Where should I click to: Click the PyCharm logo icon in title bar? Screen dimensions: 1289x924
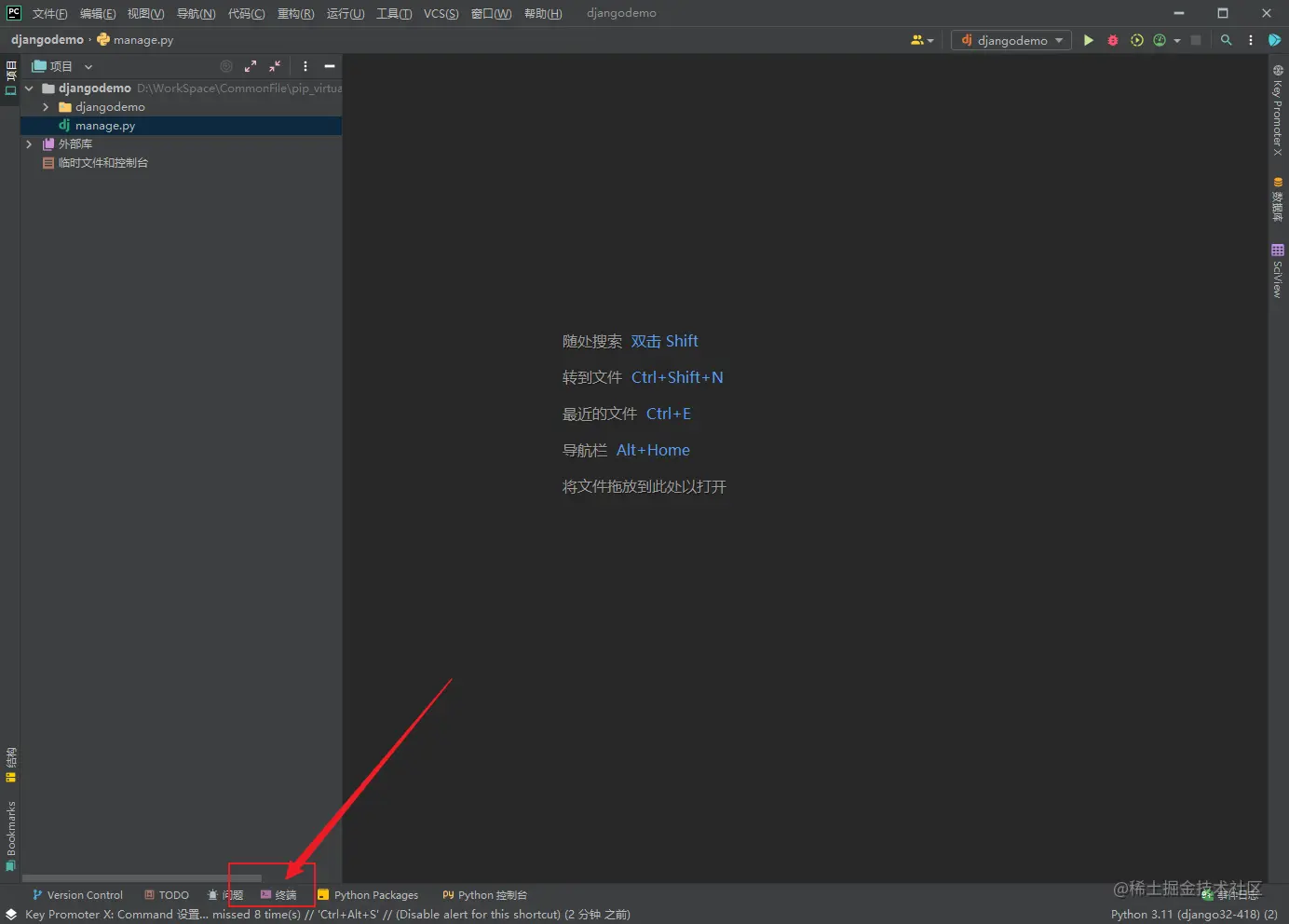point(14,13)
